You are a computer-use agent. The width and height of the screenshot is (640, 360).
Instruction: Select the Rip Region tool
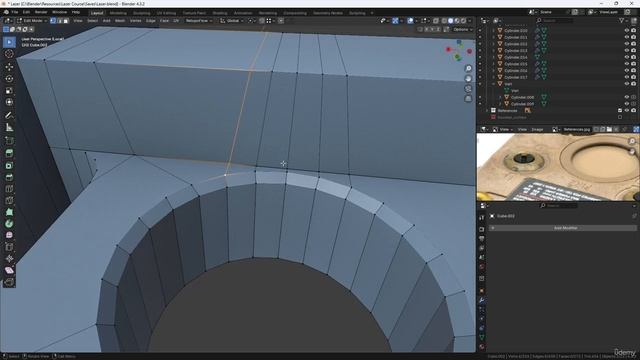9,282
